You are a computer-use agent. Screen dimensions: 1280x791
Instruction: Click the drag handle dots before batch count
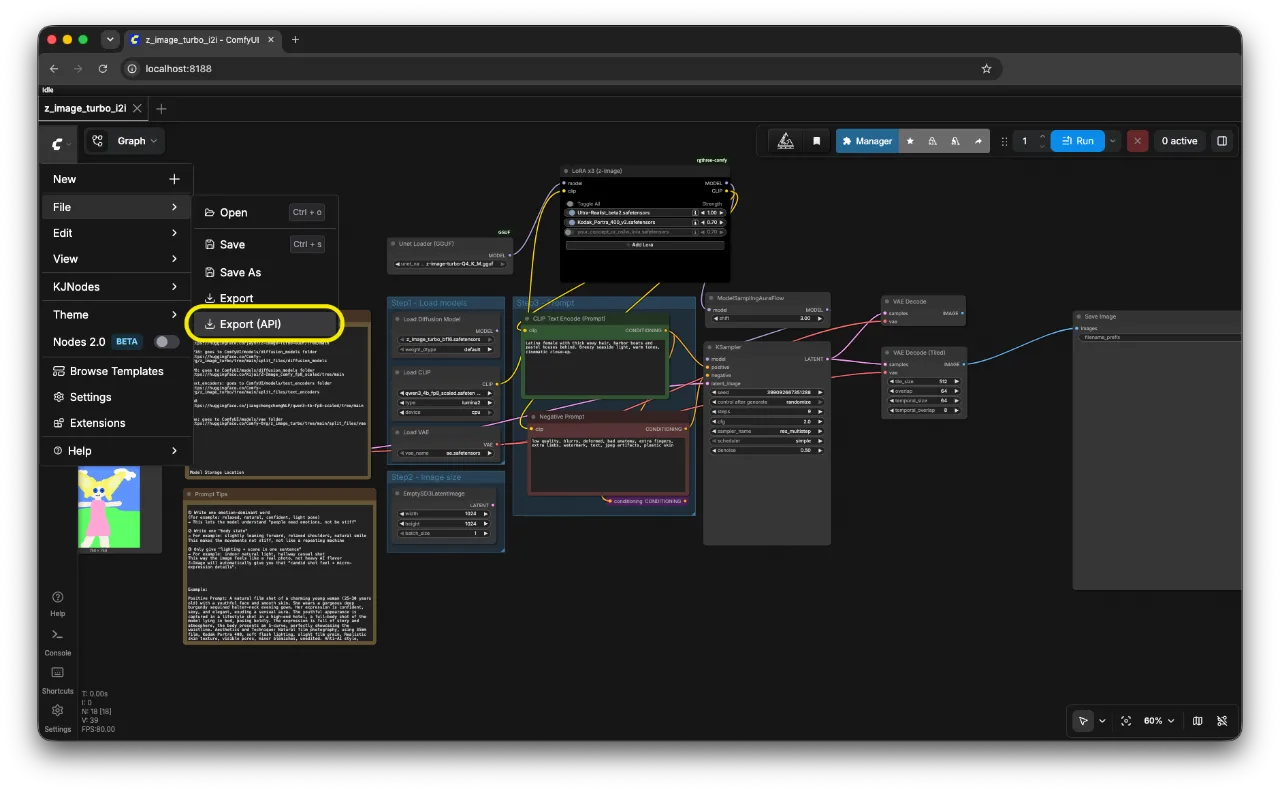(1003, 141)
